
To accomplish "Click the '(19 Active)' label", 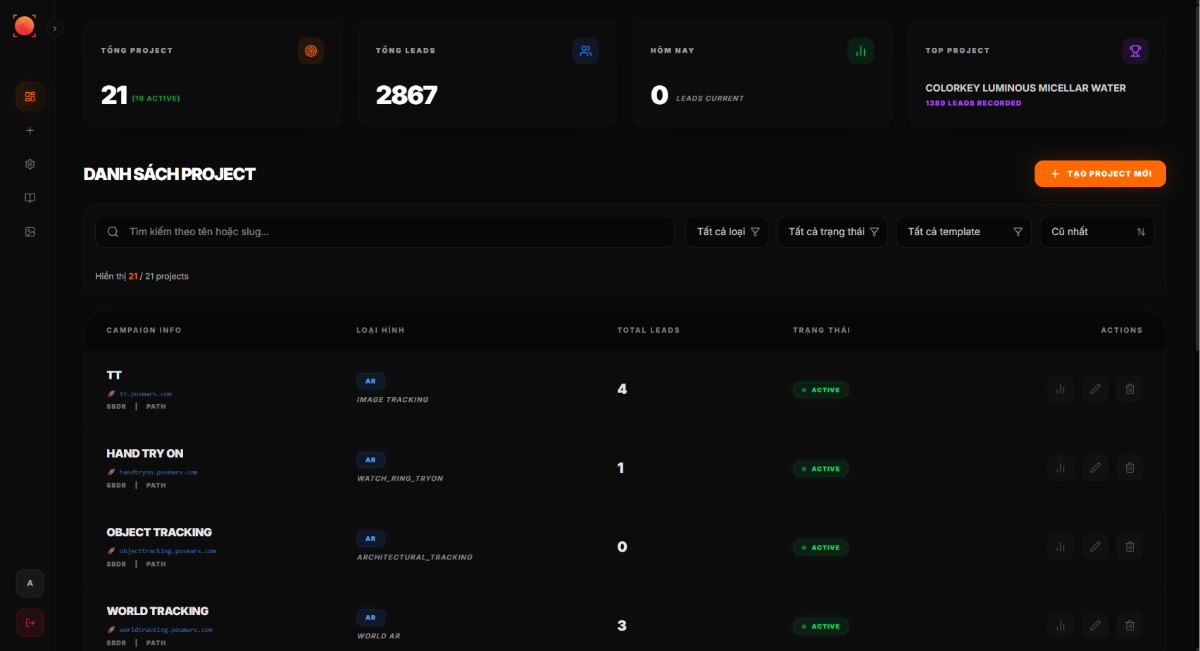I will point(156,99).
